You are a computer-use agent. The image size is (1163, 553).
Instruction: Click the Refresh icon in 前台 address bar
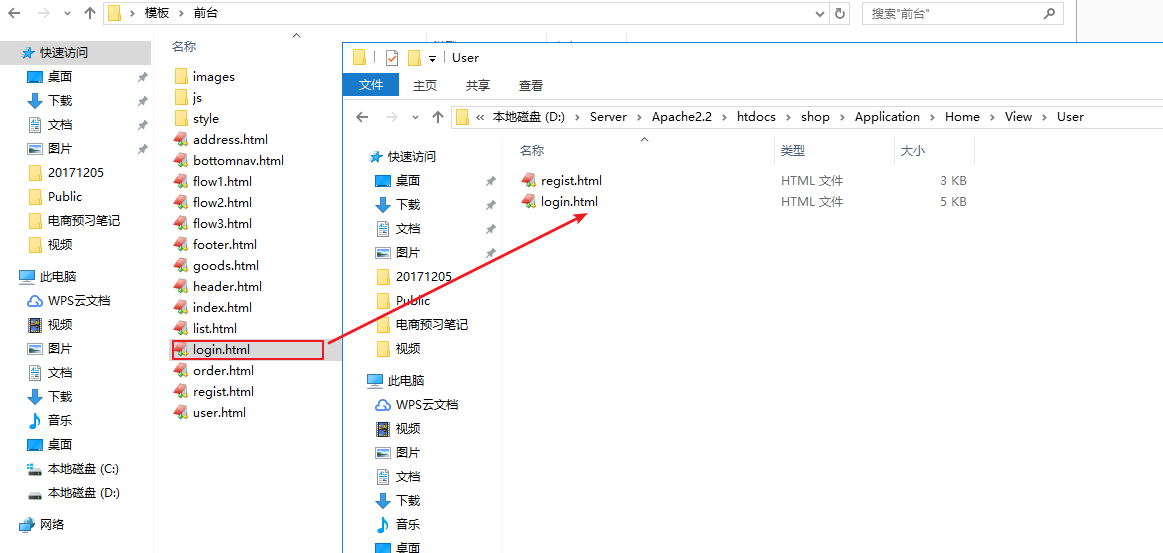pos(839,13)
